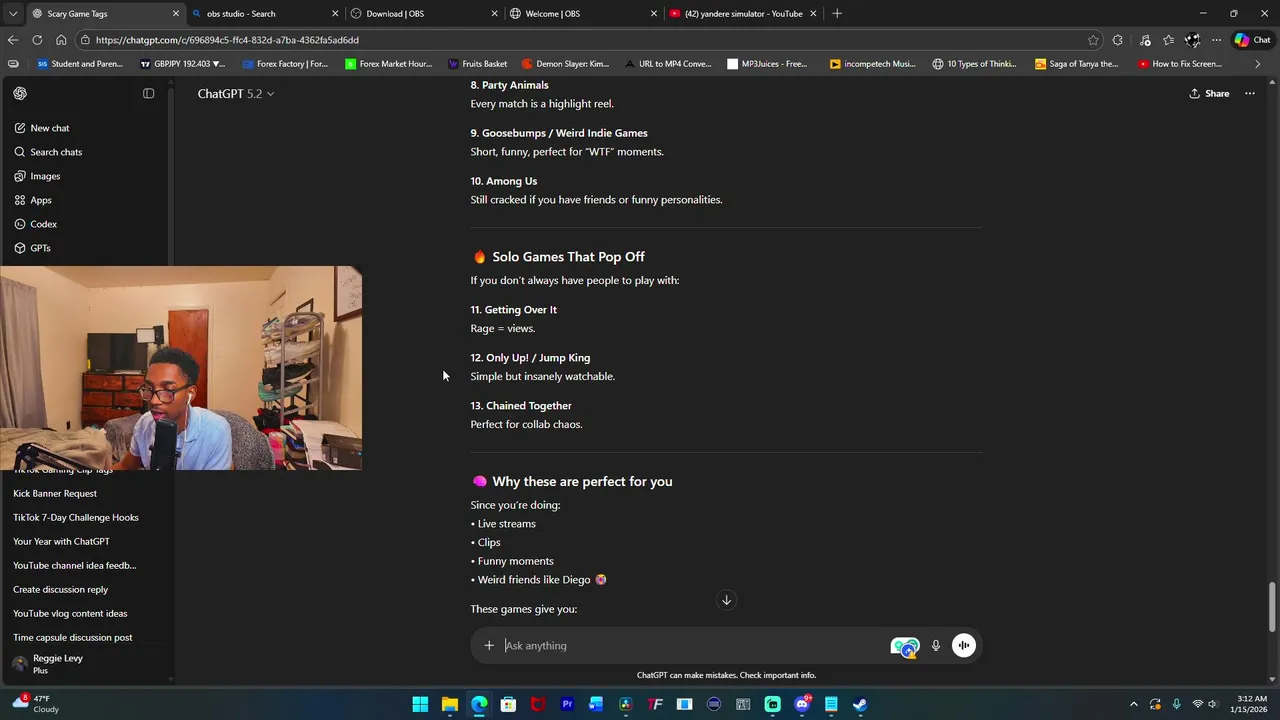The image size is (1280, 720).
Task: Click the microphone dictate icon
Action: (935, 645)
